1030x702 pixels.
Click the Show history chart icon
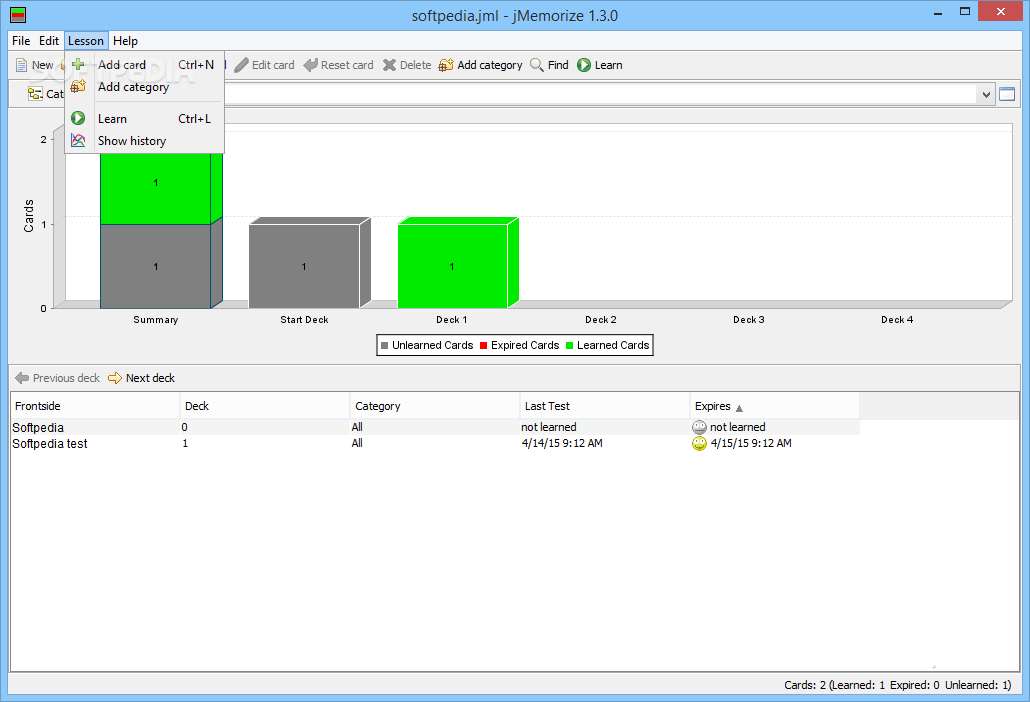pyautogui.click(x=78, y=141)
